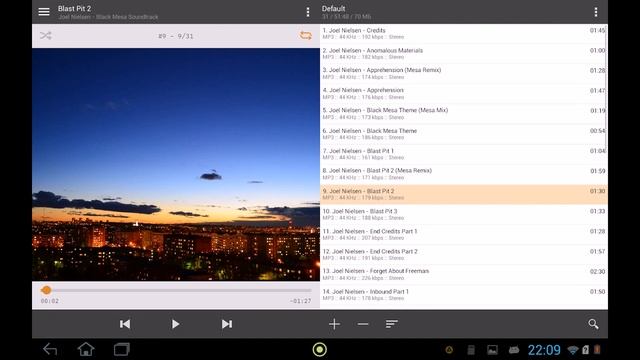The width and height of the screenshot is (640, 360).
Task: Click the playlist scrollbar
Action: coord(607,89)
